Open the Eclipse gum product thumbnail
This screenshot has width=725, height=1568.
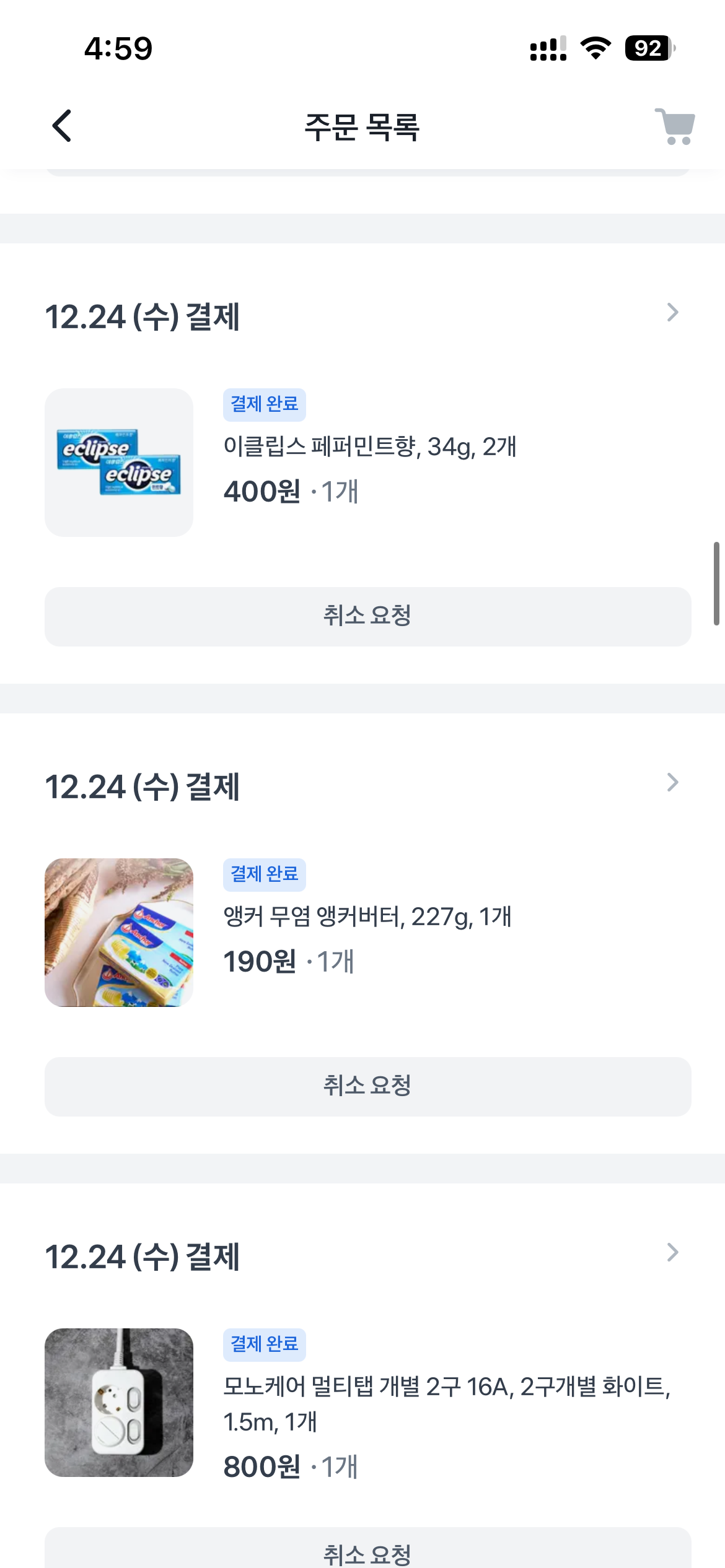point(119,463)
